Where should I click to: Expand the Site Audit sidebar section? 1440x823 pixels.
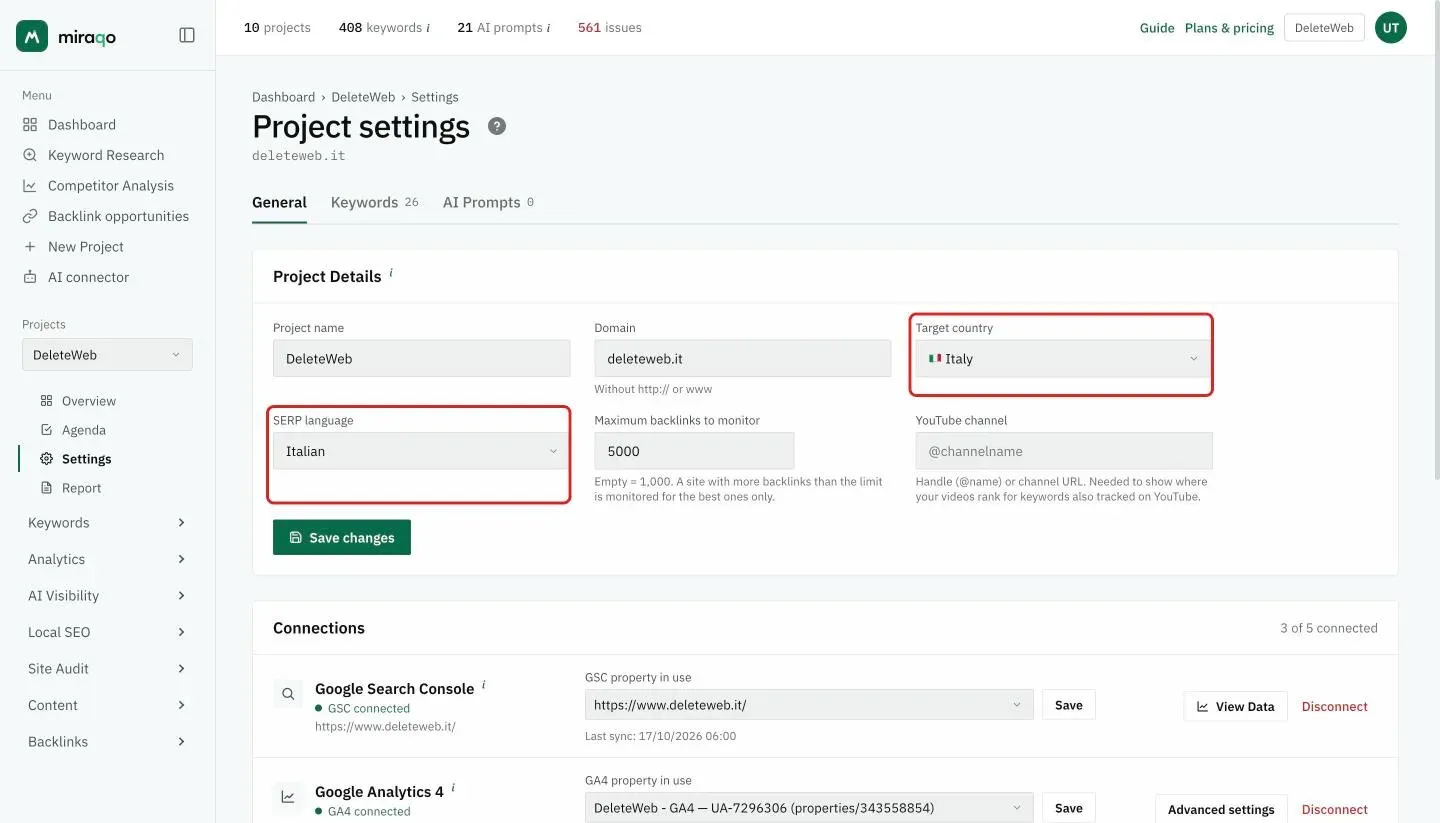107,669
